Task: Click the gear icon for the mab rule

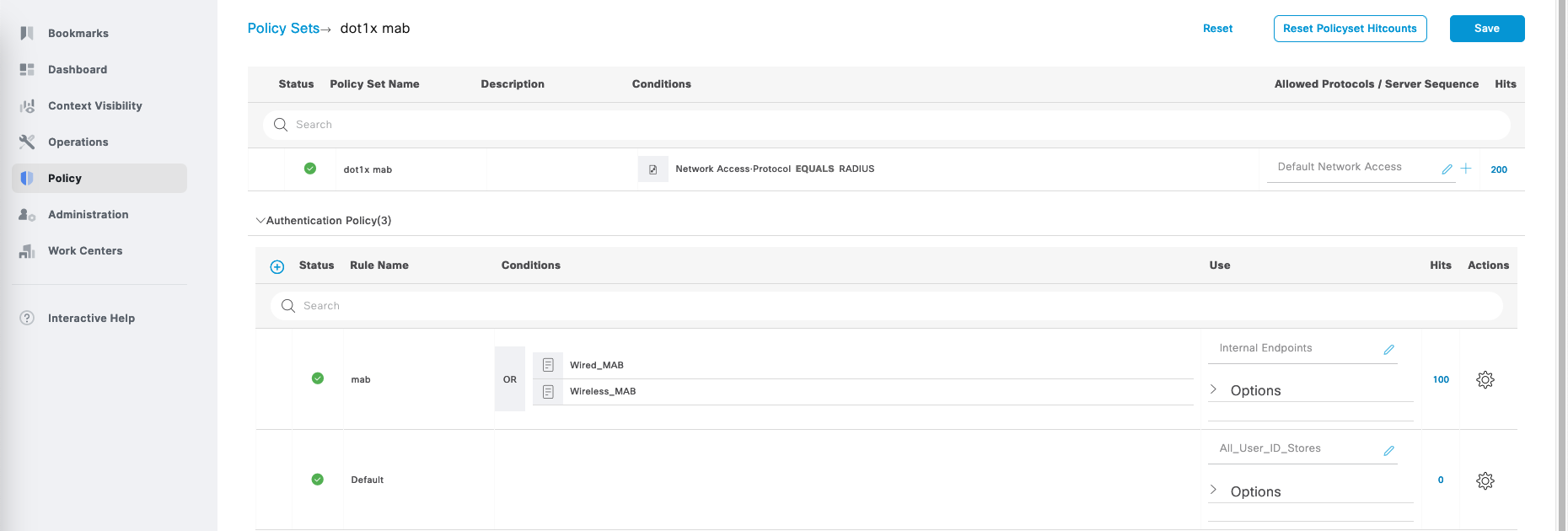Action: click(1485, 379)
